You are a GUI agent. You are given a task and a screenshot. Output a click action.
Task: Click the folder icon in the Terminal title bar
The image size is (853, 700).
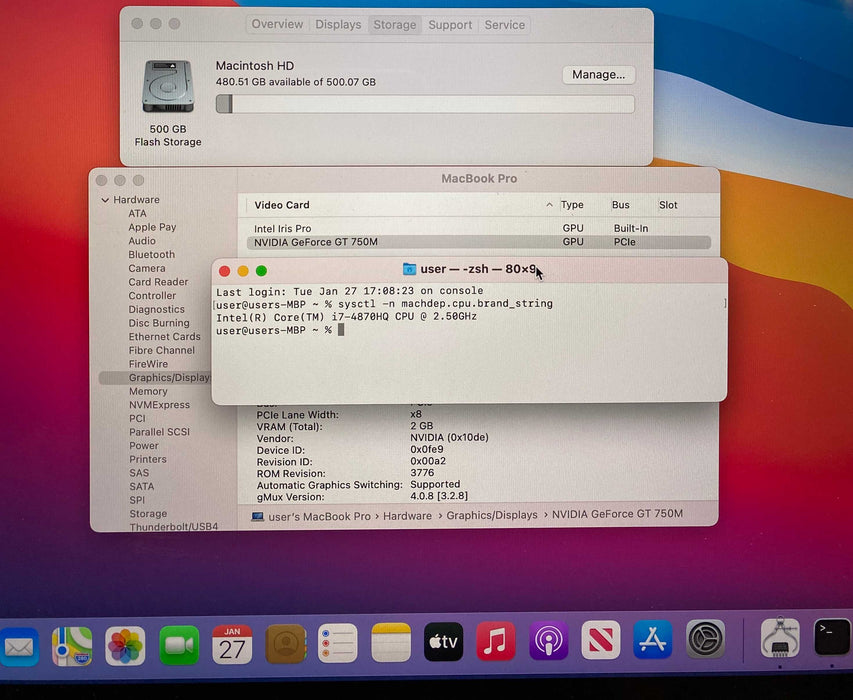(409, 269)
